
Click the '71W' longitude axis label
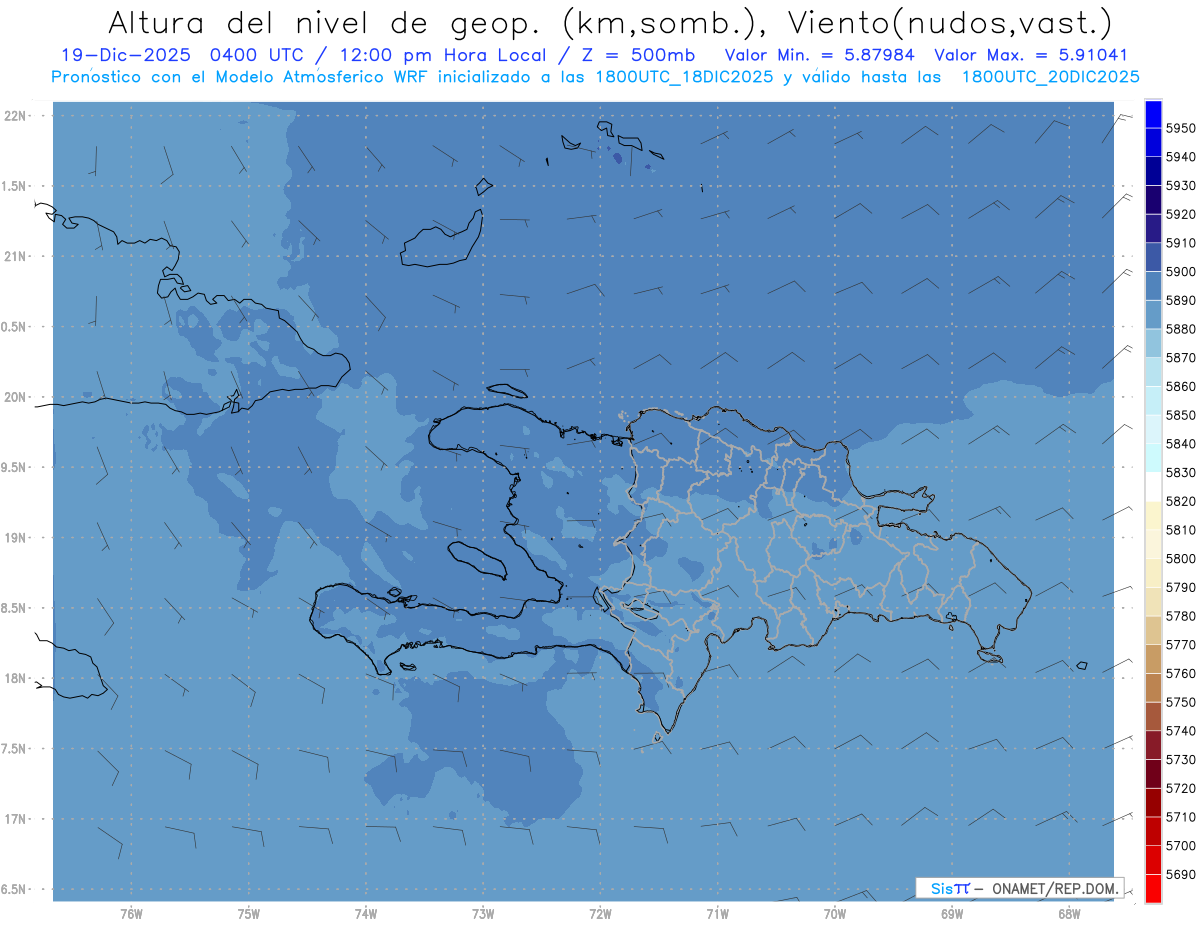click(x=717, y=914)
